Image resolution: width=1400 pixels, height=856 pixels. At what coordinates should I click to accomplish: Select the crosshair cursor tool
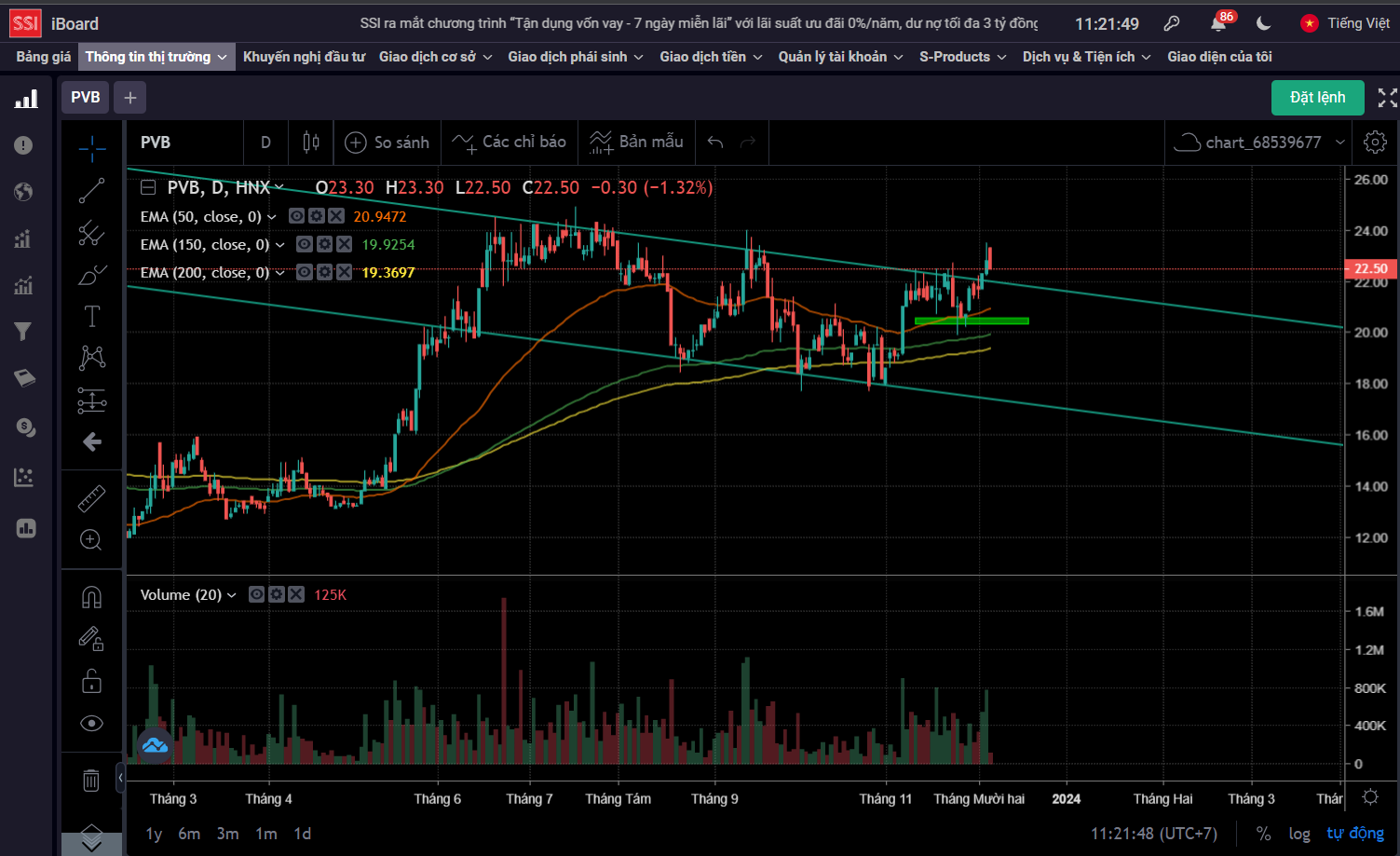(91, 148)
